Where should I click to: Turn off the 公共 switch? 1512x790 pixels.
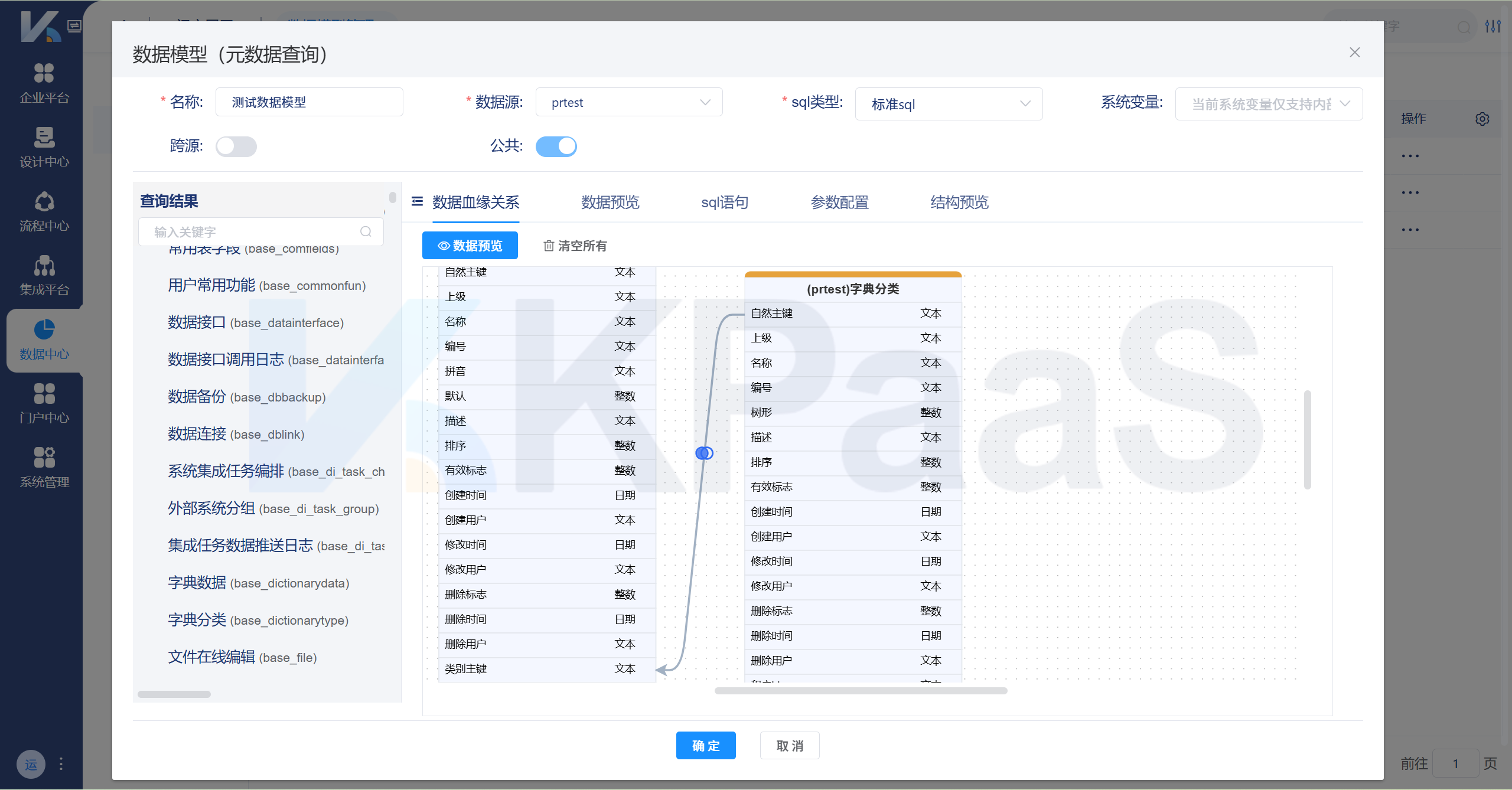click(556, 146)
